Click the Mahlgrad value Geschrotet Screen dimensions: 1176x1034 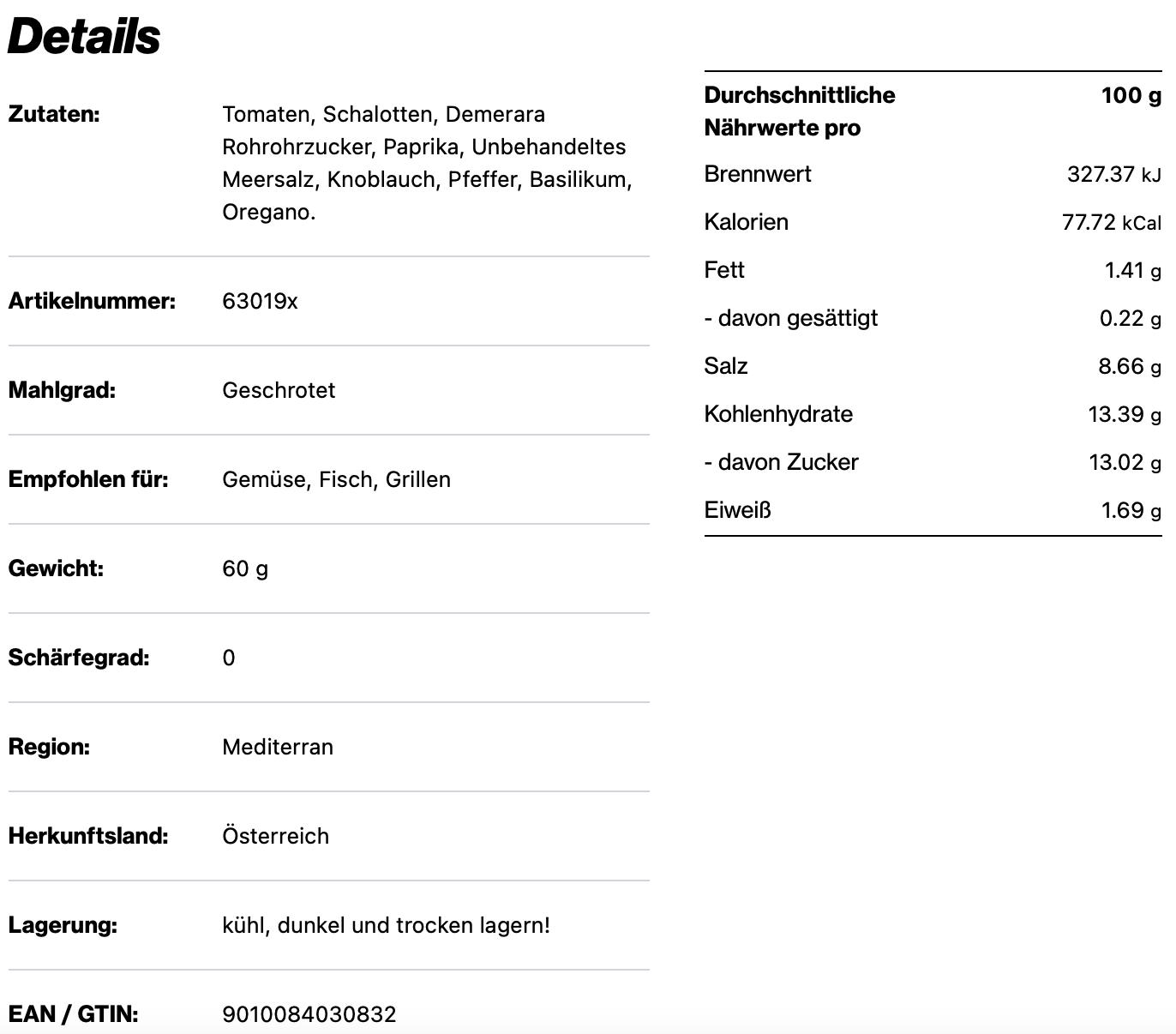pyautogui.click(x=279, y=390)
